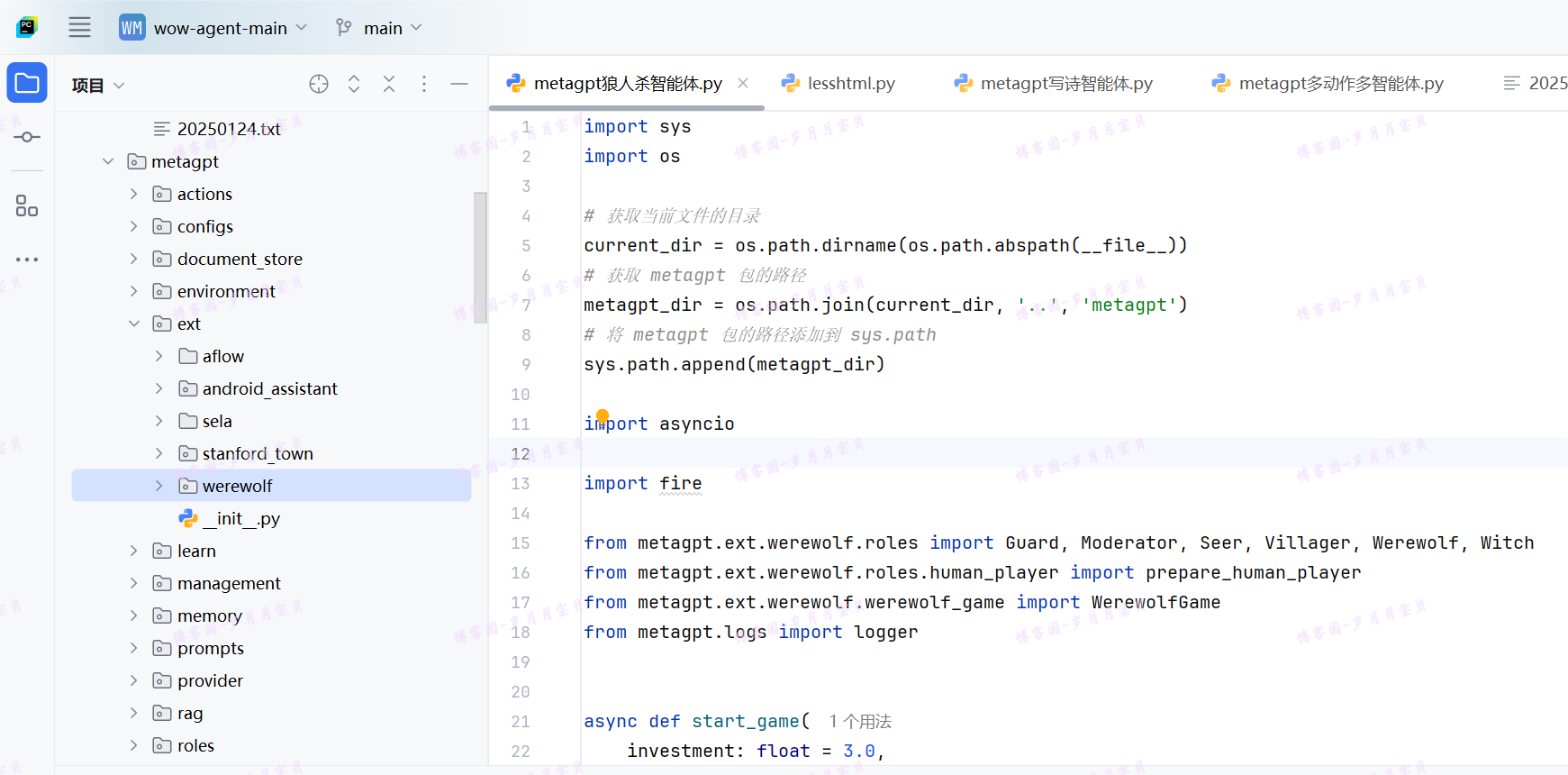Show more tool windows
The image size is (1568, 775).
tap(27, 260)
